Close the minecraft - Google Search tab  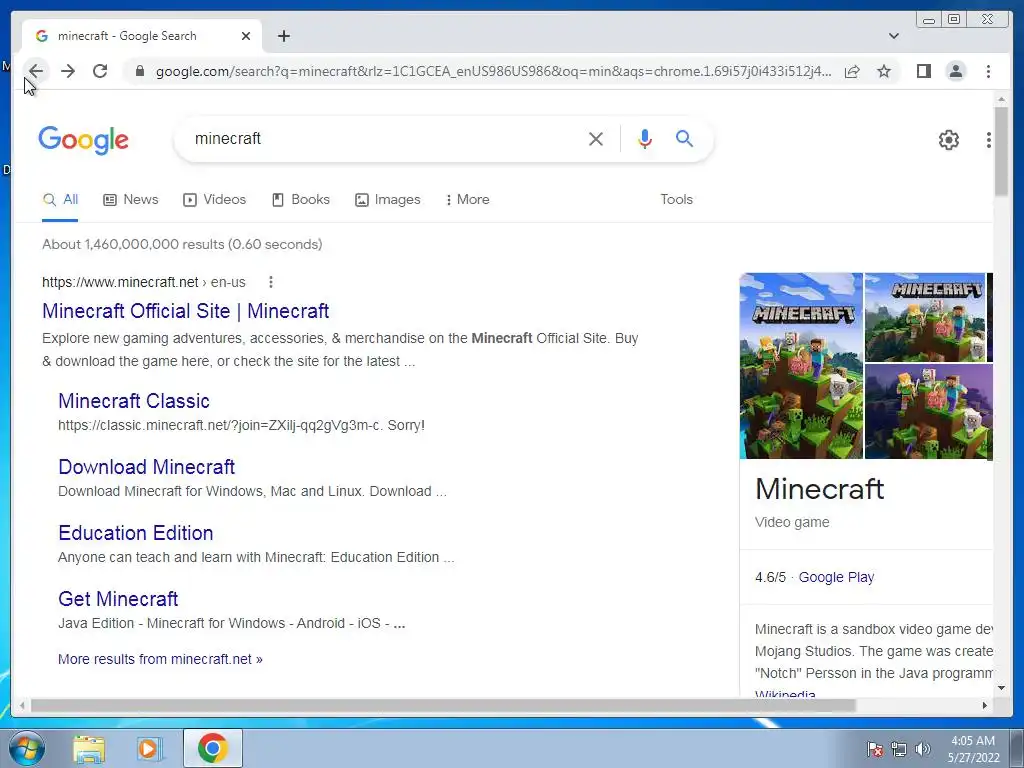tap(246, 36)
